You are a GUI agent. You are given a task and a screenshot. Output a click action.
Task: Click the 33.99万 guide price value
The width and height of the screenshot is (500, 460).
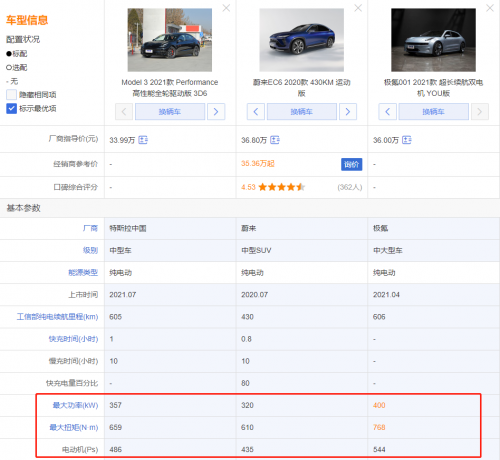point(122,140)
